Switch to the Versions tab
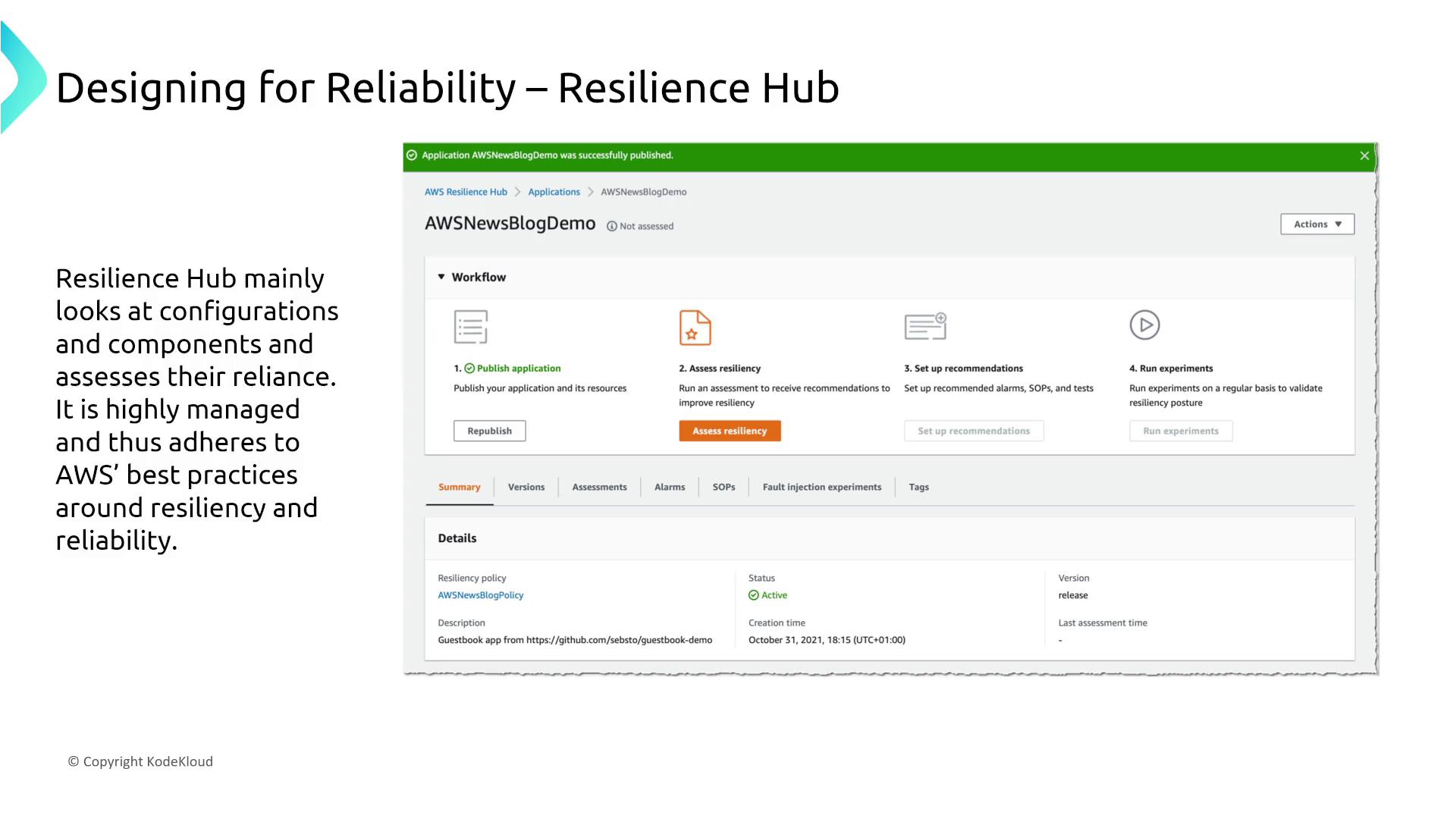 click(526, 487)
